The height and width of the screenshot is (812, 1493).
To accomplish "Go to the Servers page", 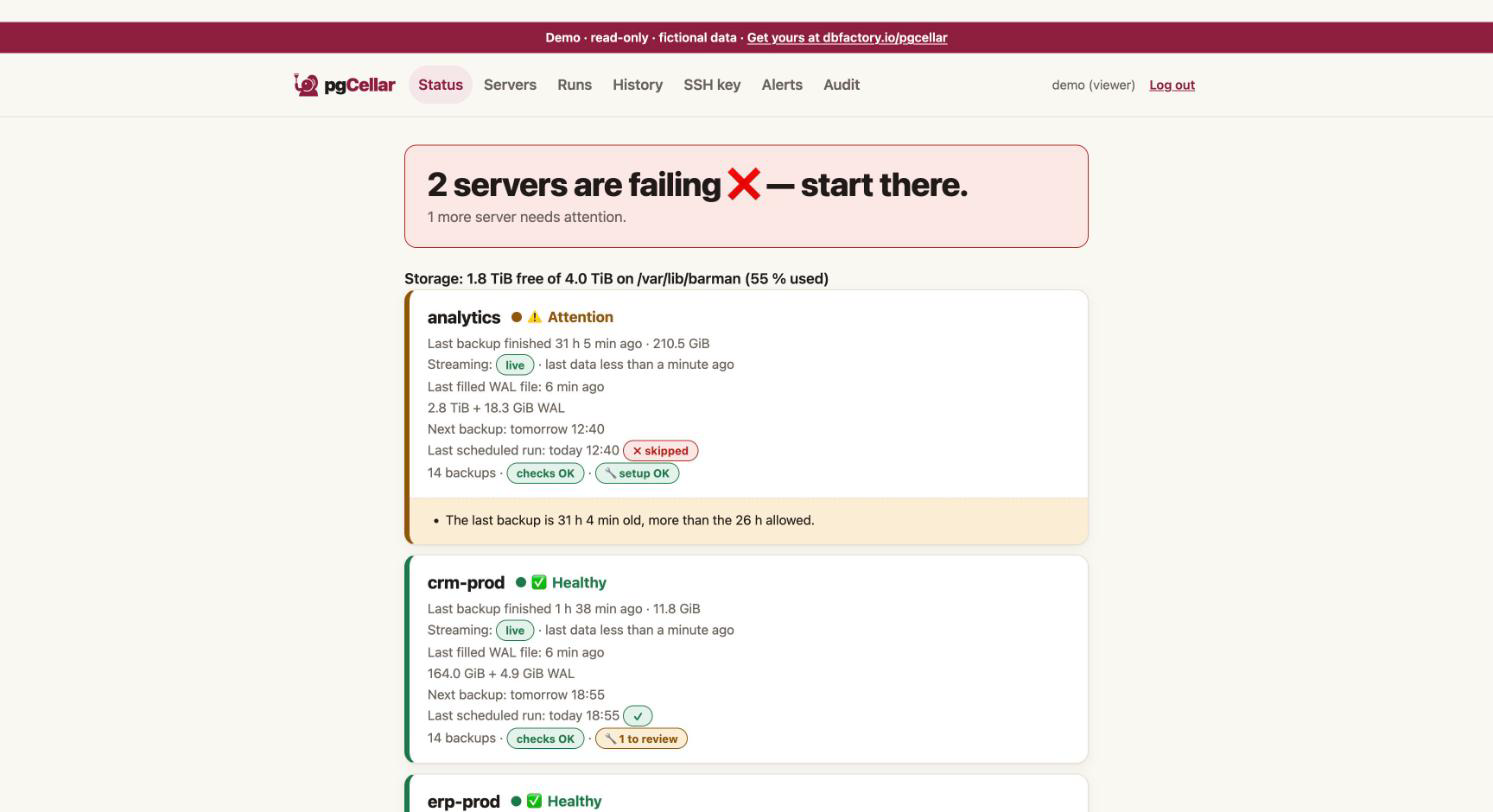I will 510,85.
